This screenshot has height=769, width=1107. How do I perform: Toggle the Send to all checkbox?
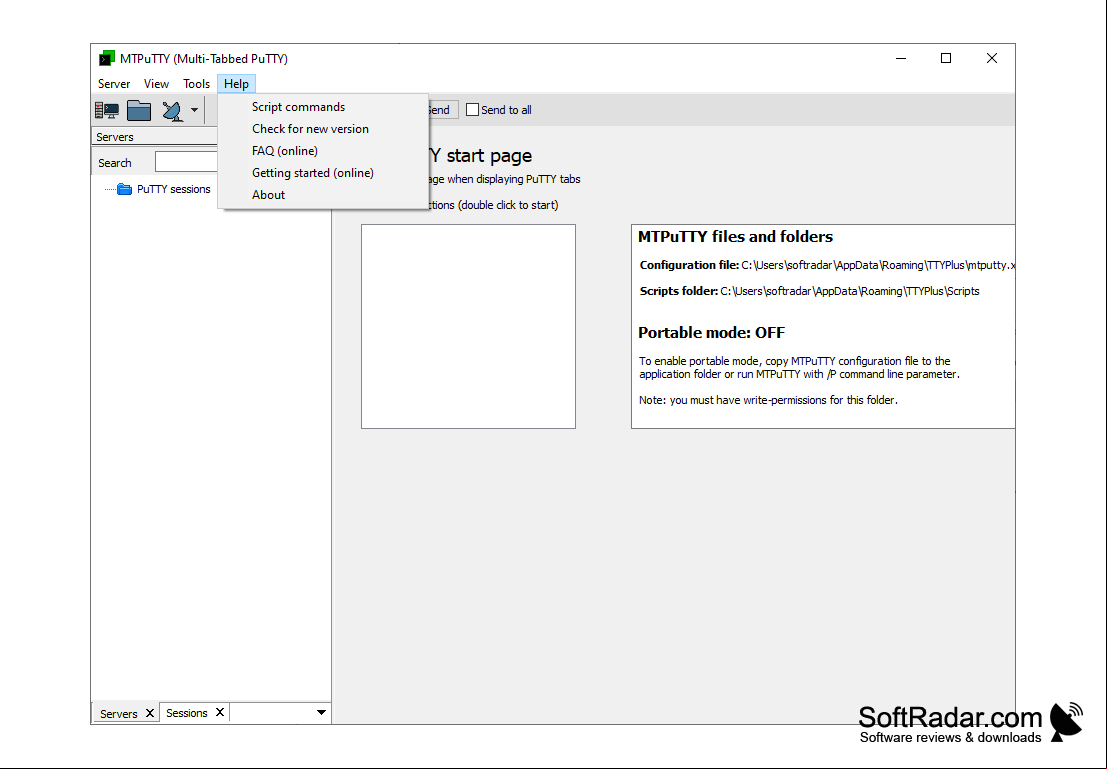472,109
